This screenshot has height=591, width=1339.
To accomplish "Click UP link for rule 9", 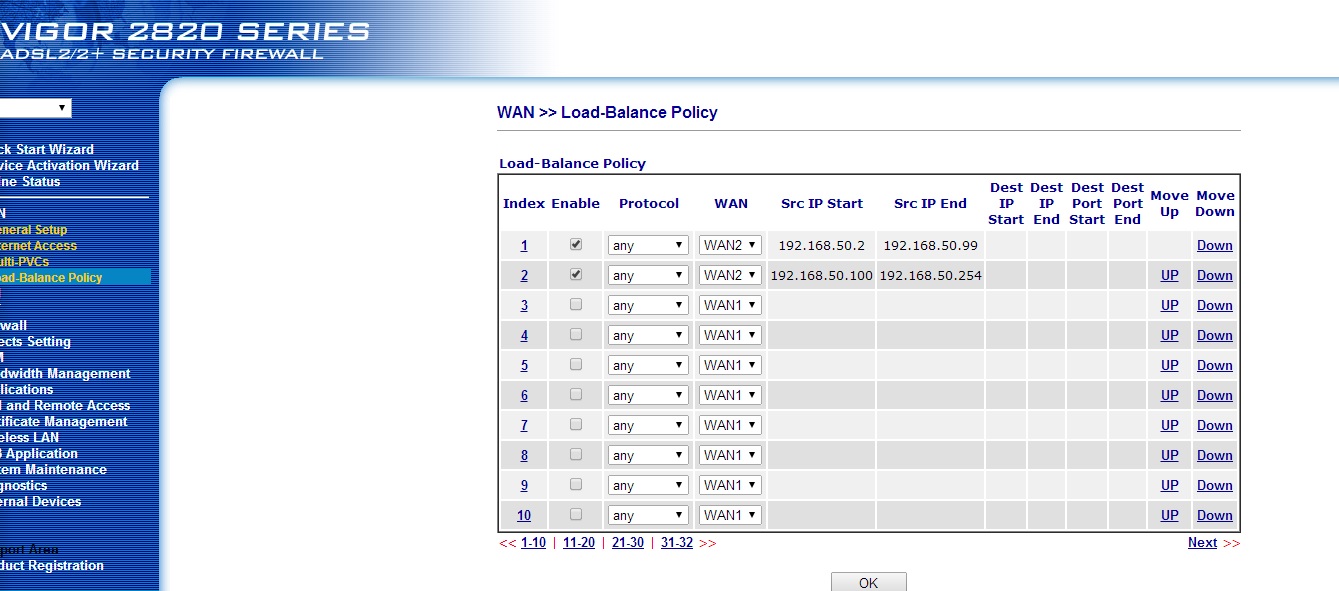I will [1170, 485].
